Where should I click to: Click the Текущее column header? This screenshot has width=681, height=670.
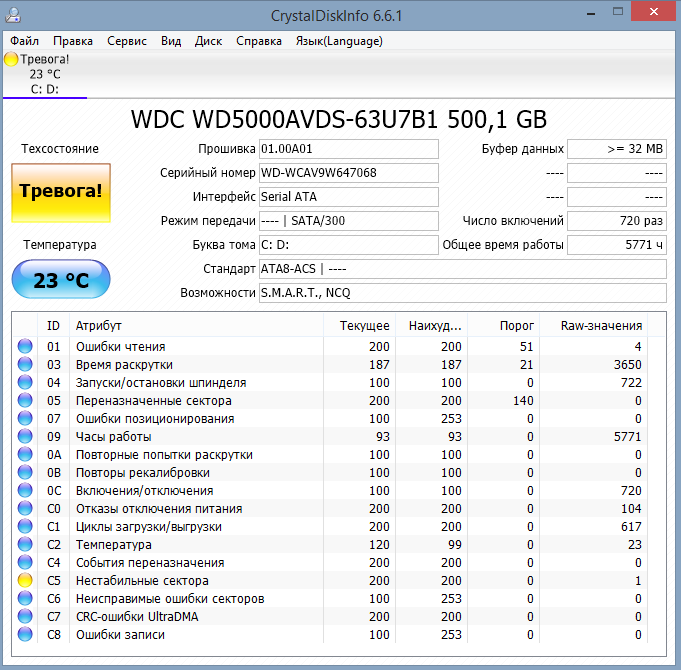pyautogui.click(x=360, y=325)
